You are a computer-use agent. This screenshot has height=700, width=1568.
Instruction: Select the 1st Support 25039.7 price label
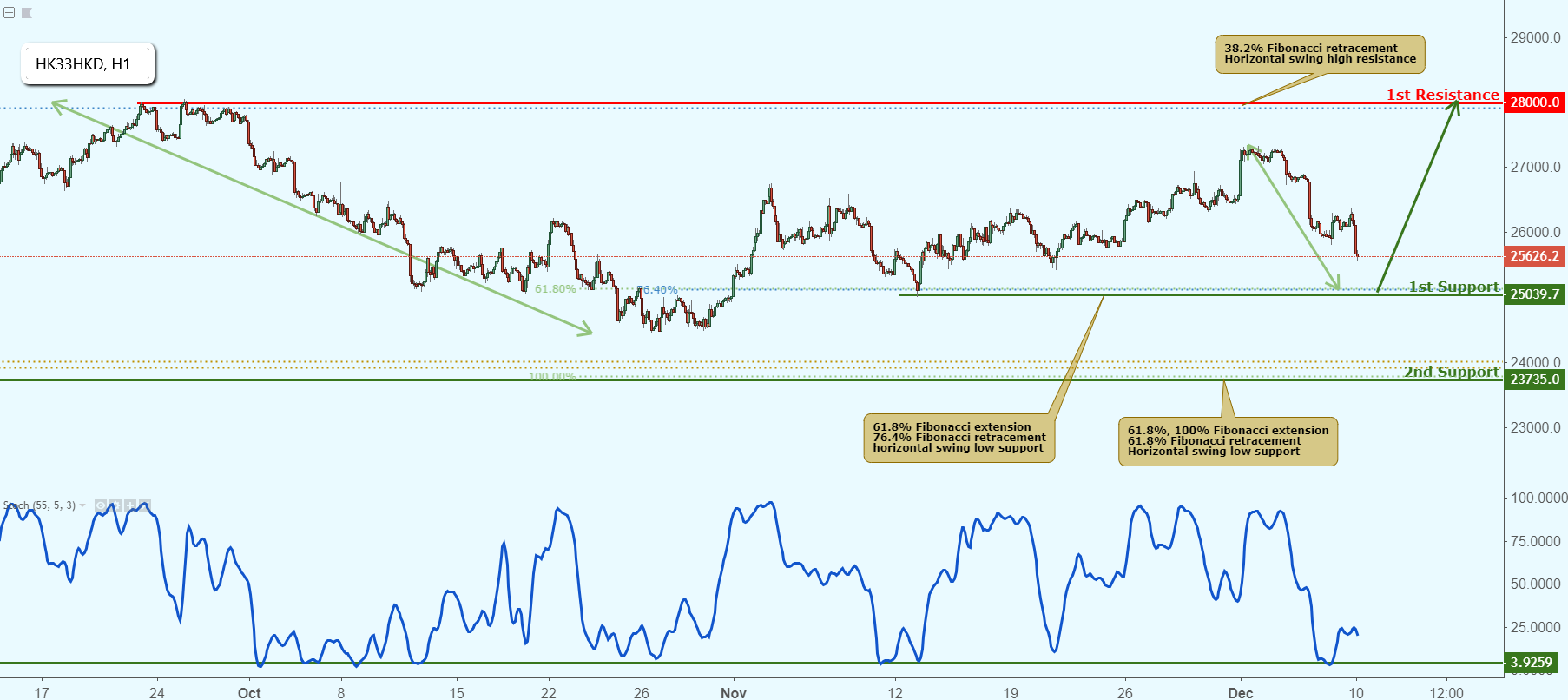click(1535, 294)
